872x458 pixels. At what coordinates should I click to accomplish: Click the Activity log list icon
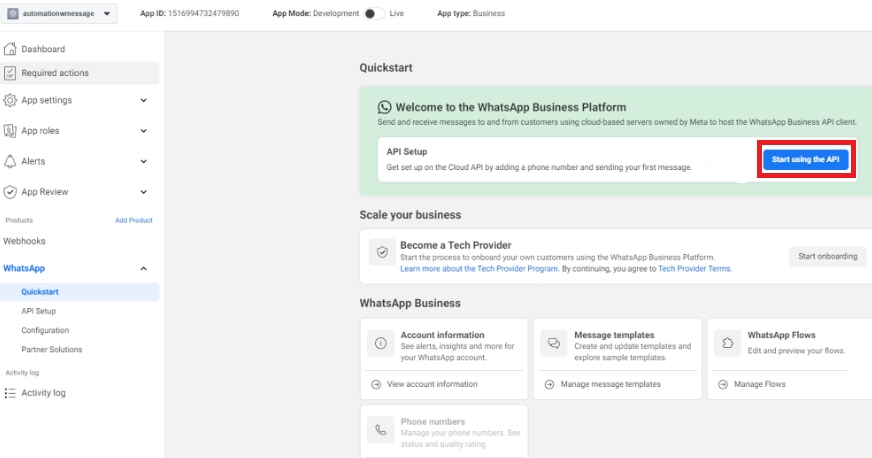10,393
